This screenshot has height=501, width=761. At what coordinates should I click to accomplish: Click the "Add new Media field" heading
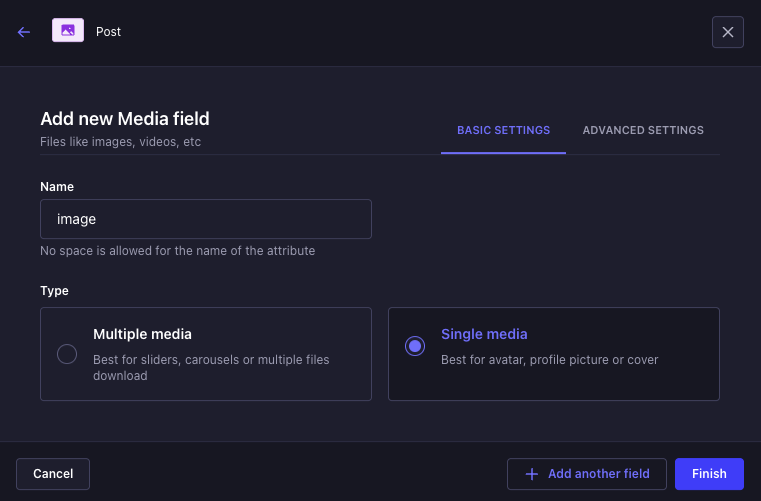[x=125, y=119]
